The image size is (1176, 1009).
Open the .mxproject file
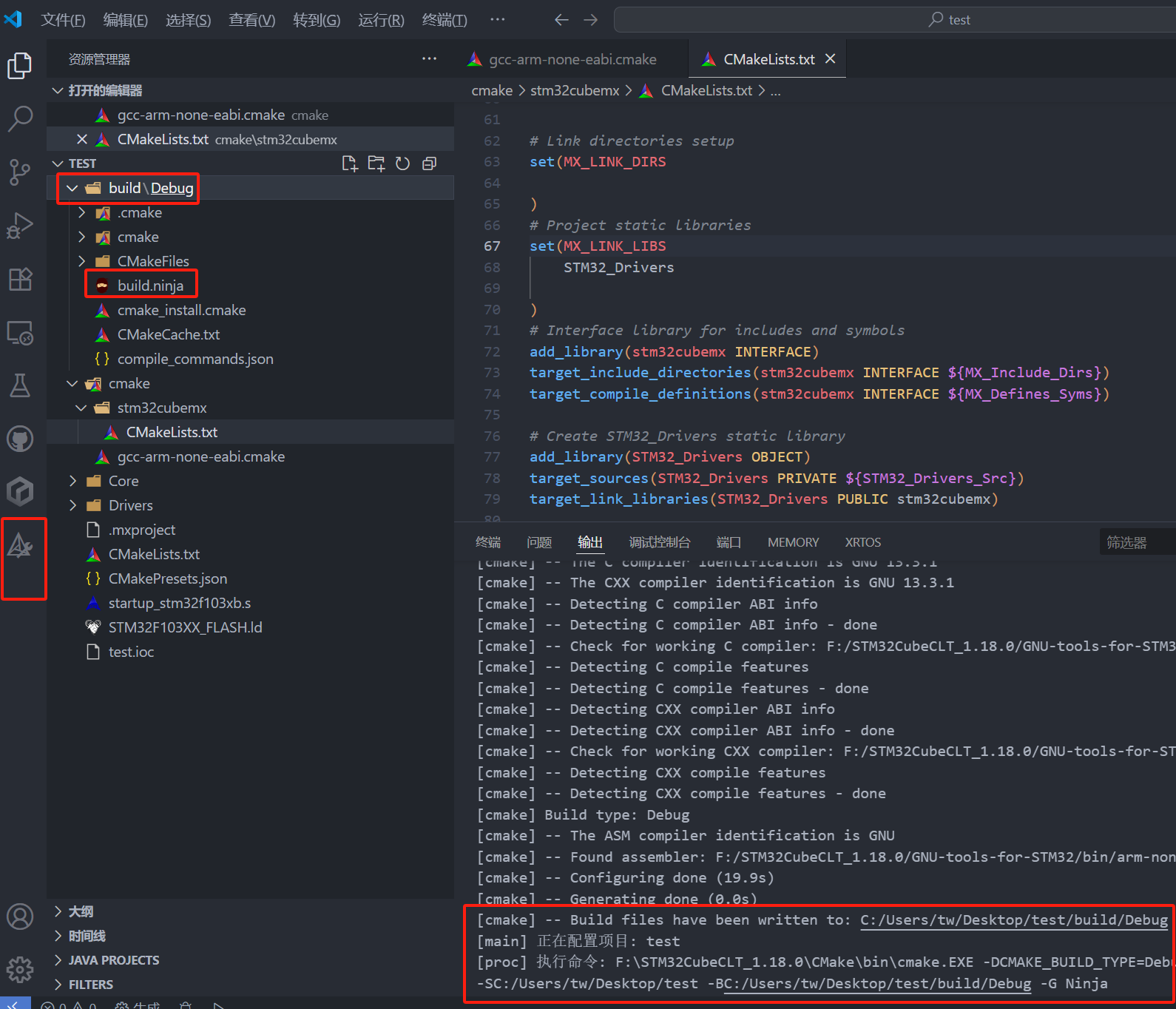click(142, 530)
